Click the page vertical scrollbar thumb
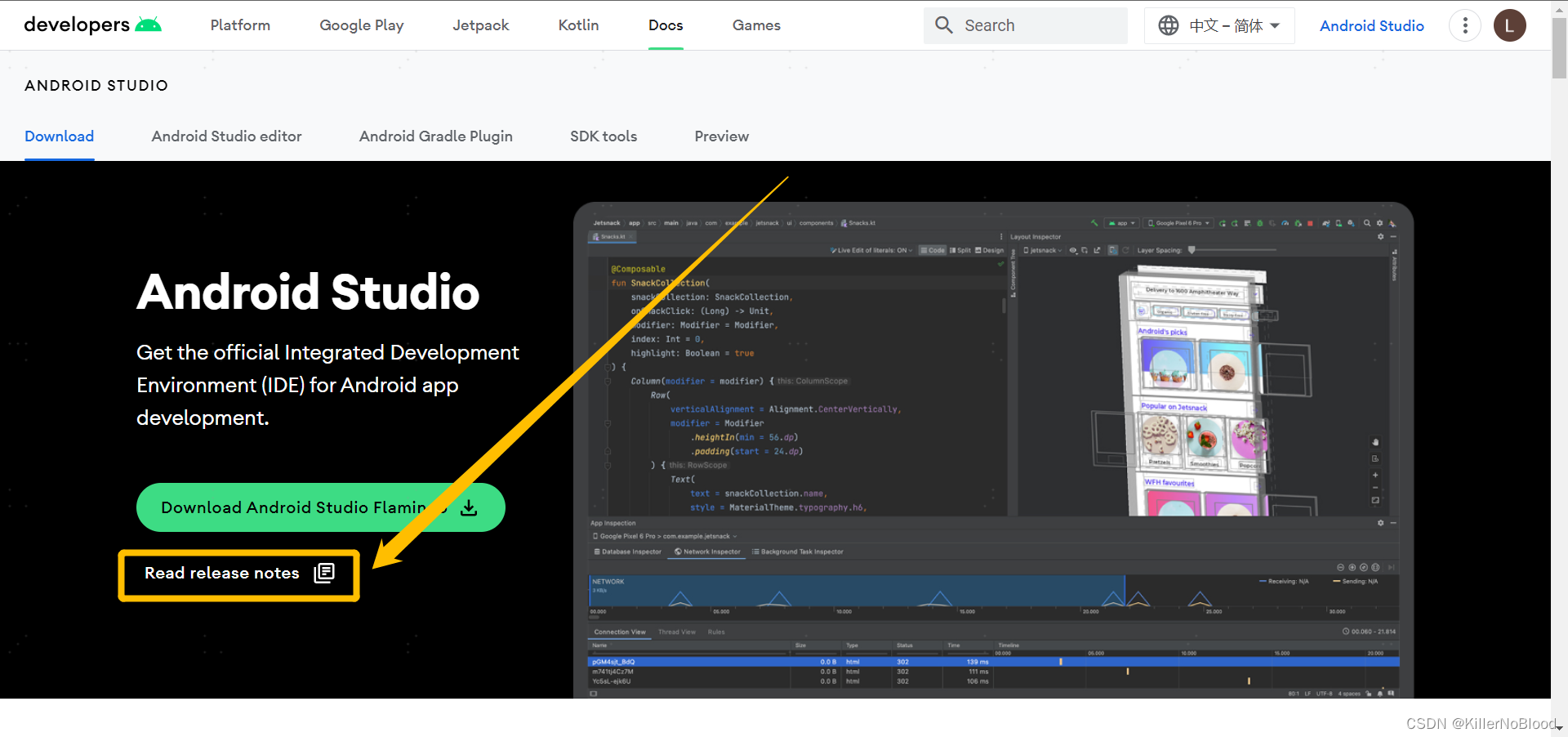The width and height of the screenshot is (1568, 737). tap(1559, 49)
